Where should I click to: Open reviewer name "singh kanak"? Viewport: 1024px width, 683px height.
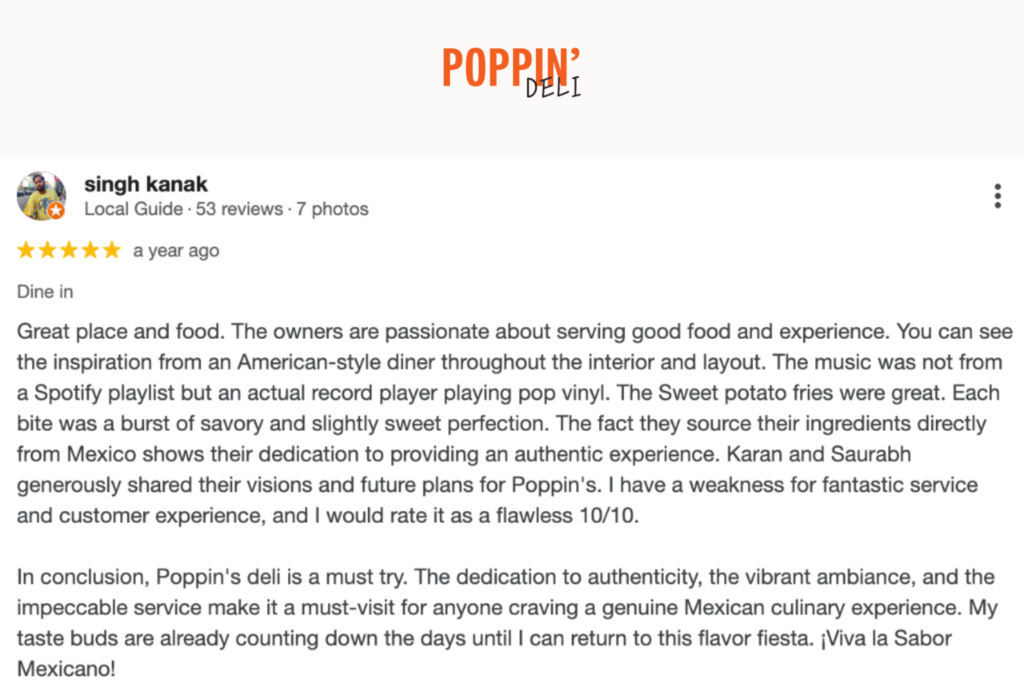pos(146,184)
